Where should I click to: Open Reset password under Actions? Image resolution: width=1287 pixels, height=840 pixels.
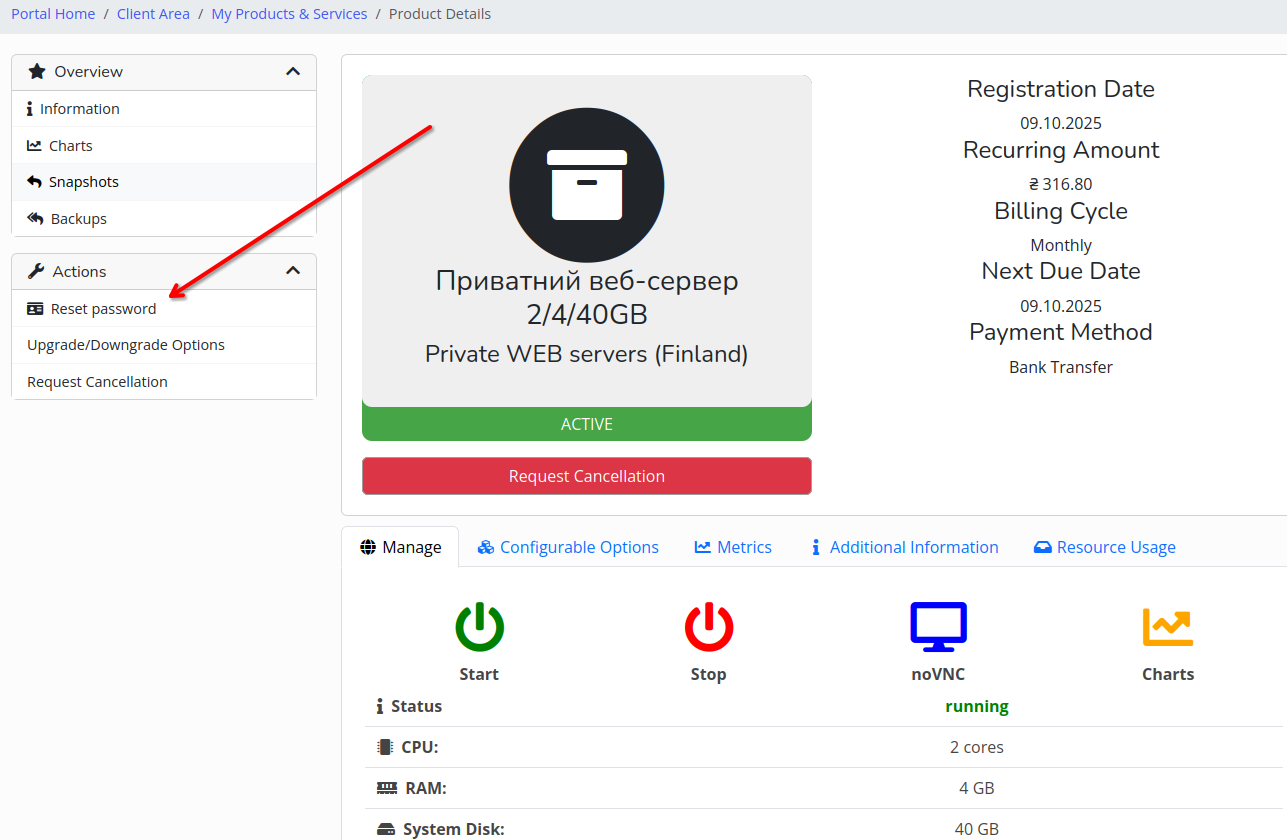(x=101, y=308)
